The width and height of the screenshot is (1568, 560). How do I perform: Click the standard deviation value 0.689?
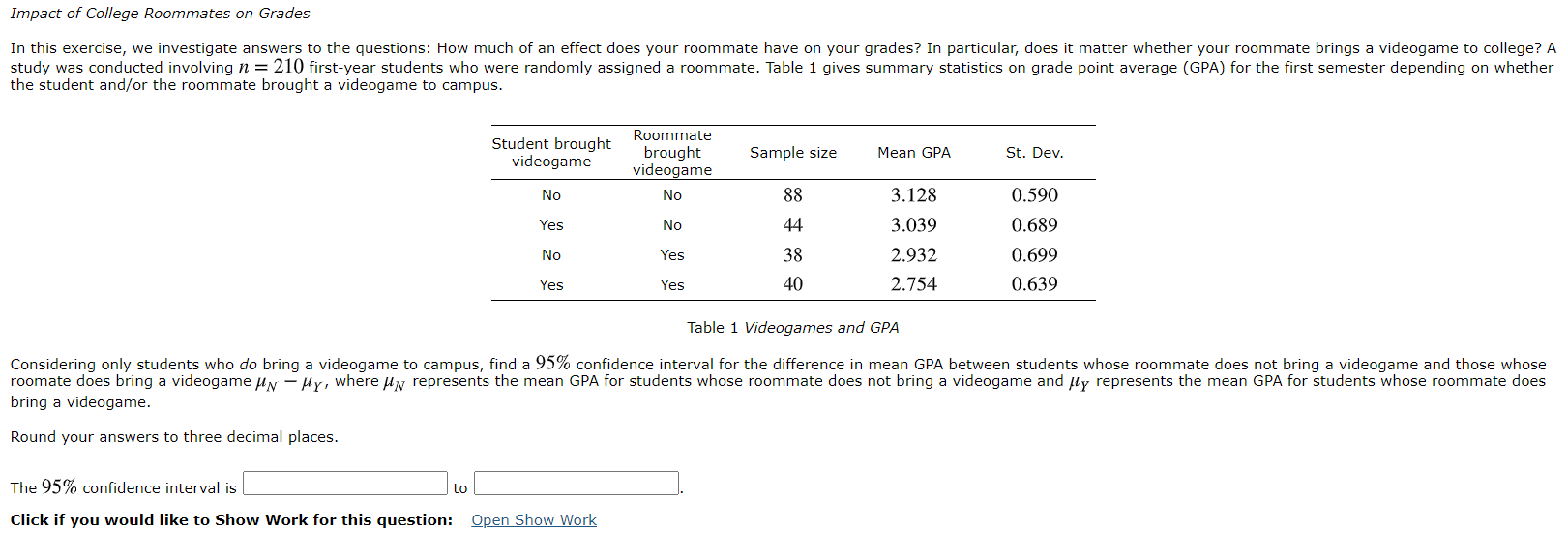[1035, 225]
